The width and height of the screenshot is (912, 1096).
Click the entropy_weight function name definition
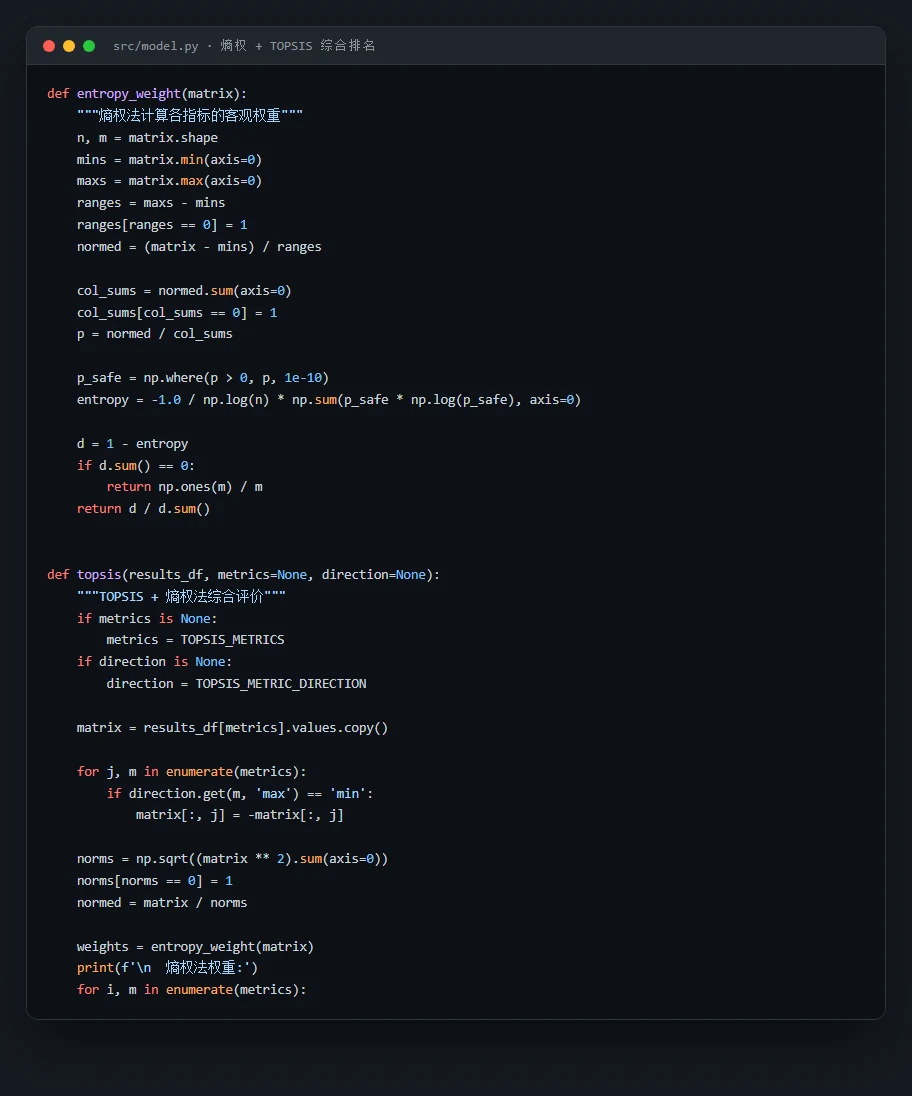point(129,94)
